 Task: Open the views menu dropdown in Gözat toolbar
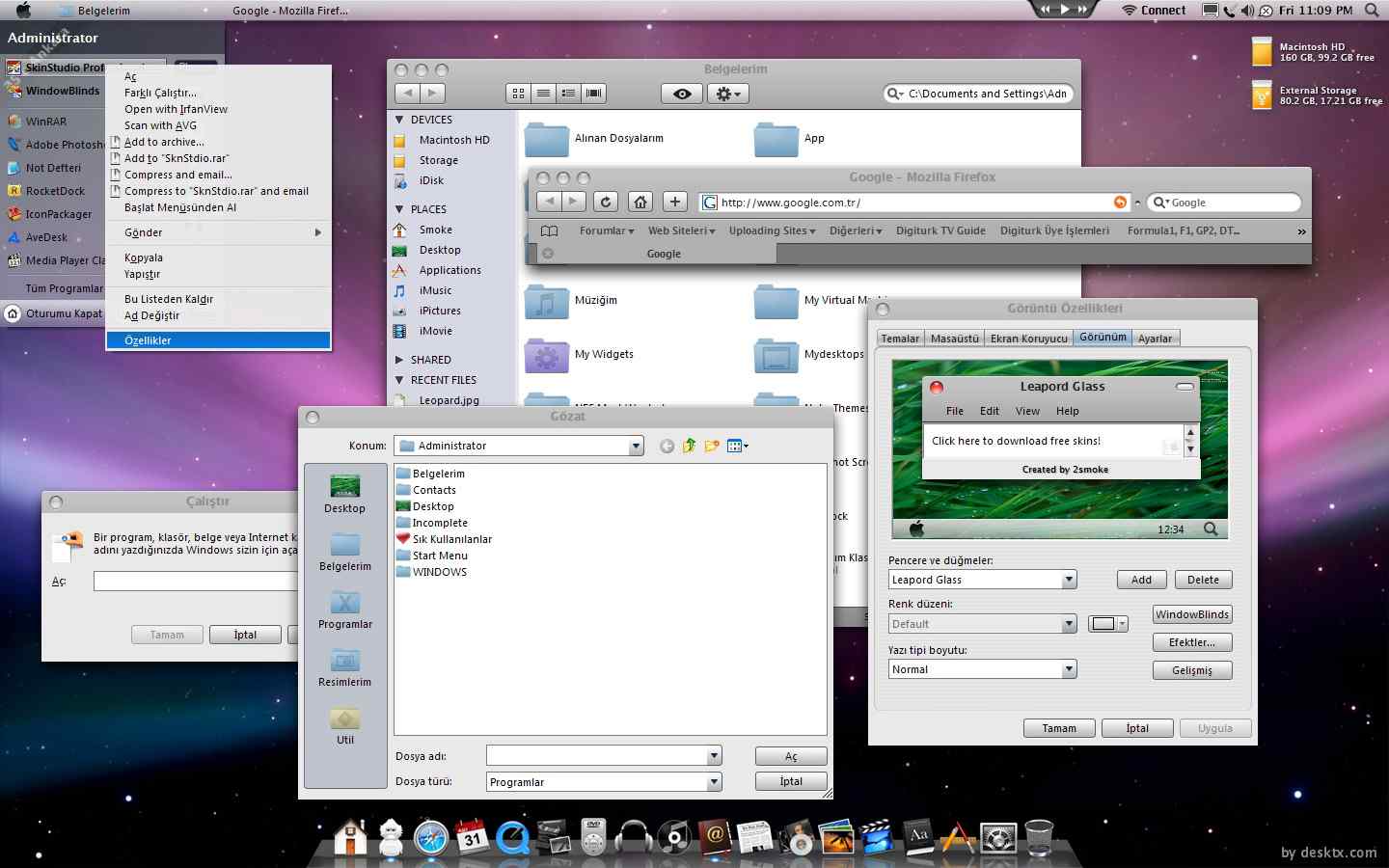[738, 446]
